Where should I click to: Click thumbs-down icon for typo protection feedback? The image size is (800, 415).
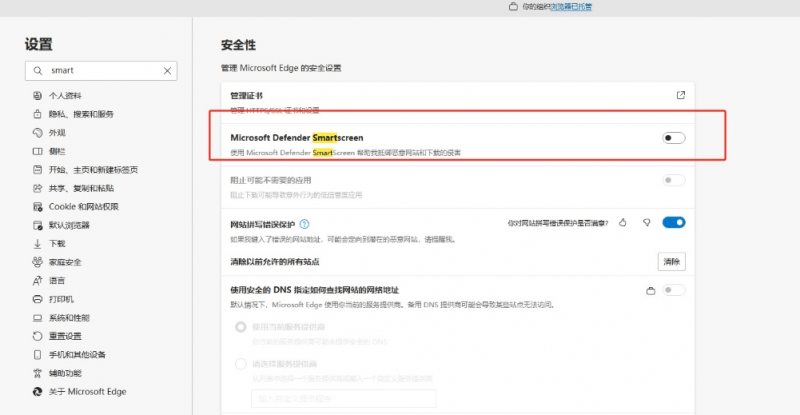point(647,223)
